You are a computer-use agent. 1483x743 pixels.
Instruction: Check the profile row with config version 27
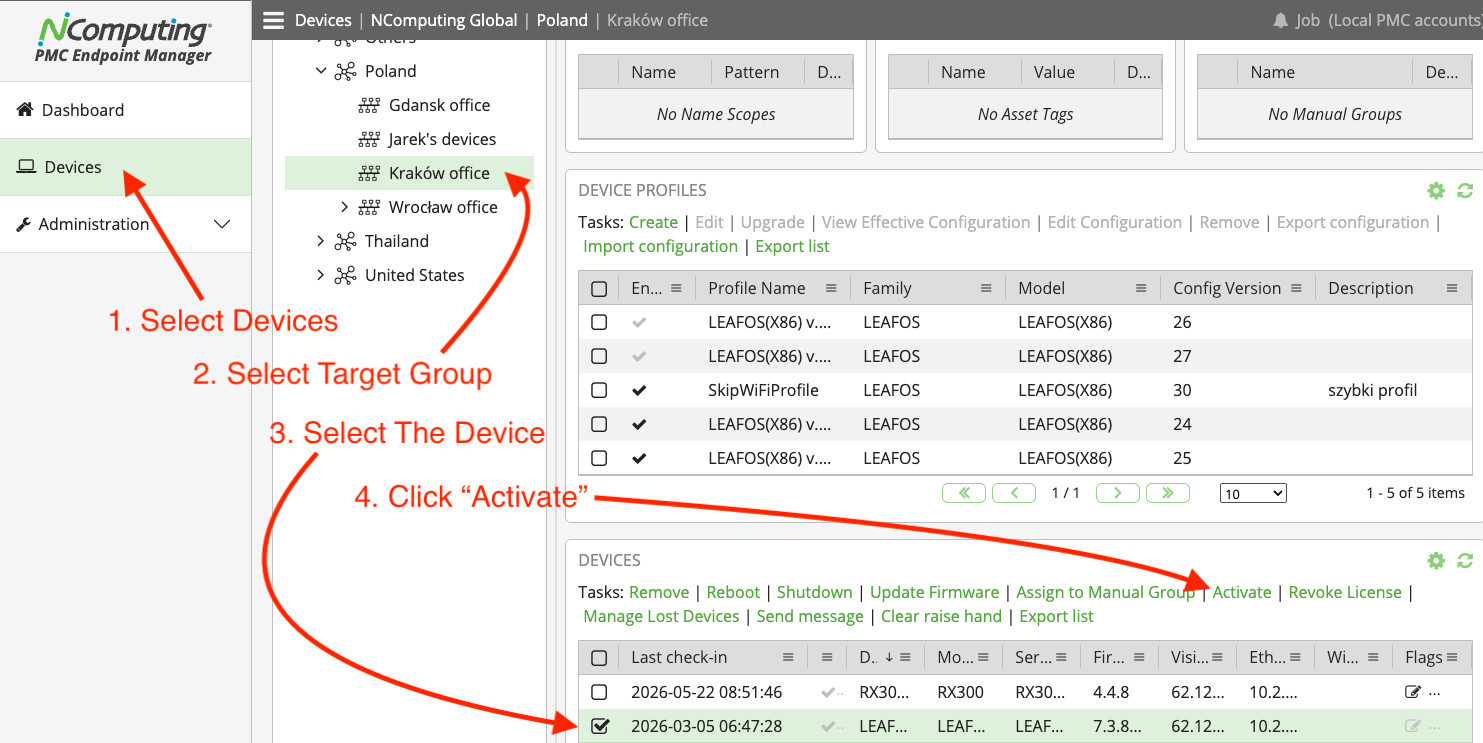click(599, 356)
